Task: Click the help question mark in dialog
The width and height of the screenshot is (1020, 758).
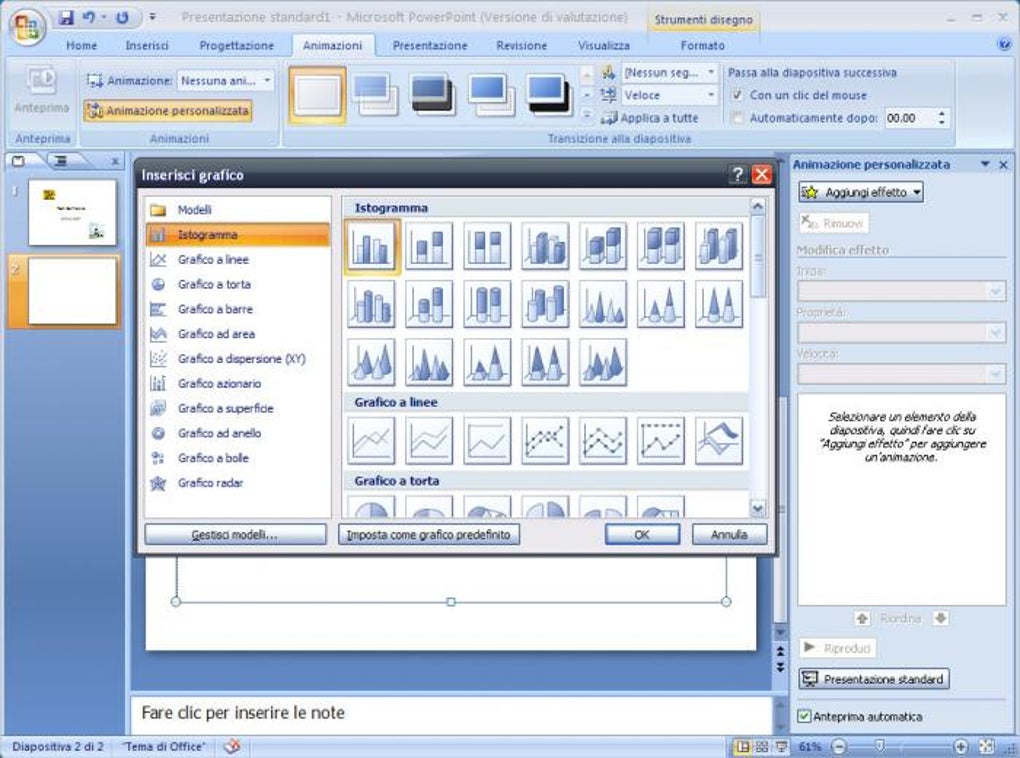Action: point(737,174)
